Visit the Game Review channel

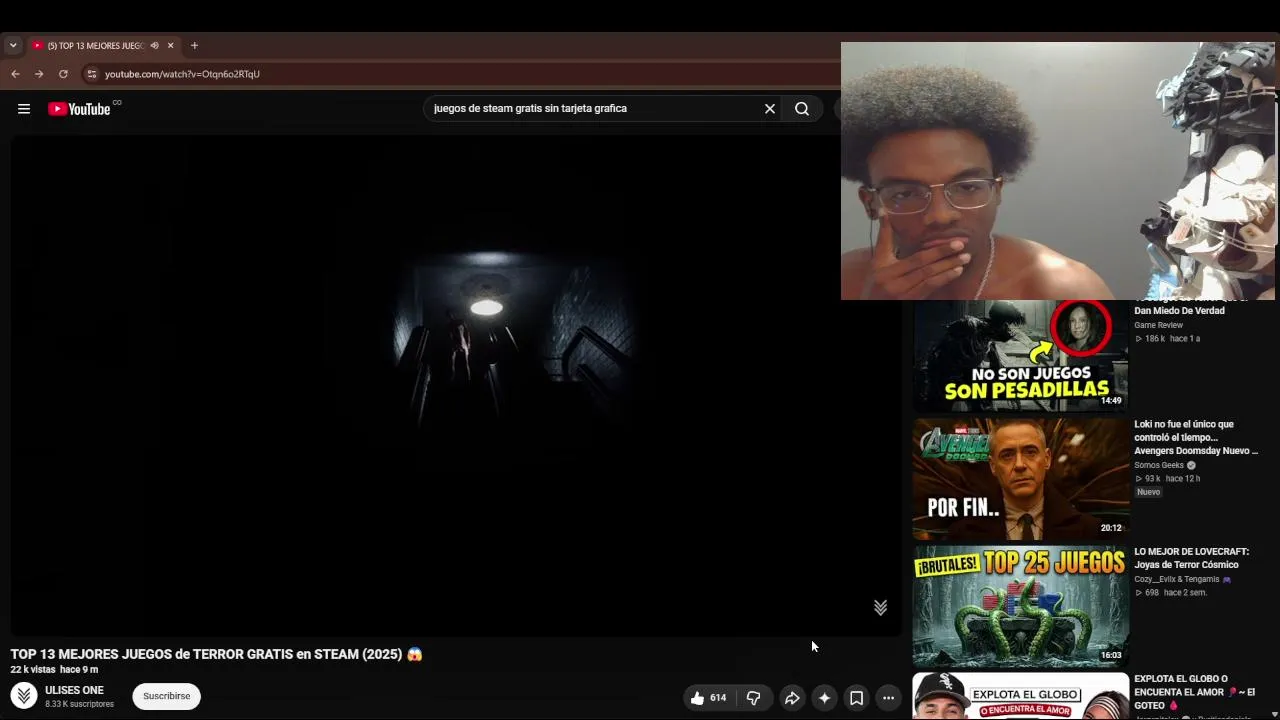pyautogui.click(x=1158, y=325)
